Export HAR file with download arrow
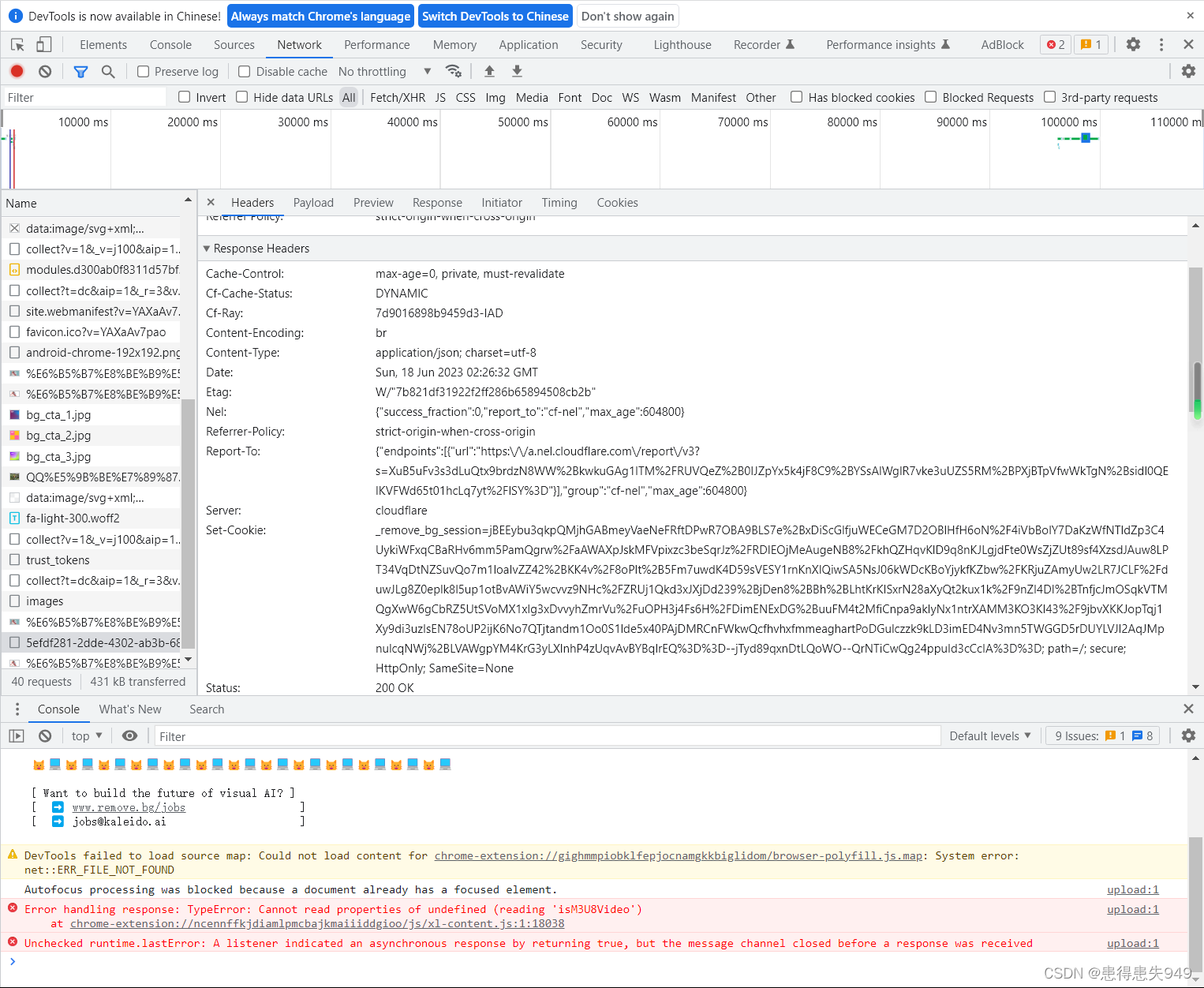Image resolution: width=1204 pixels, height=988 pixels. coord(517,71)
